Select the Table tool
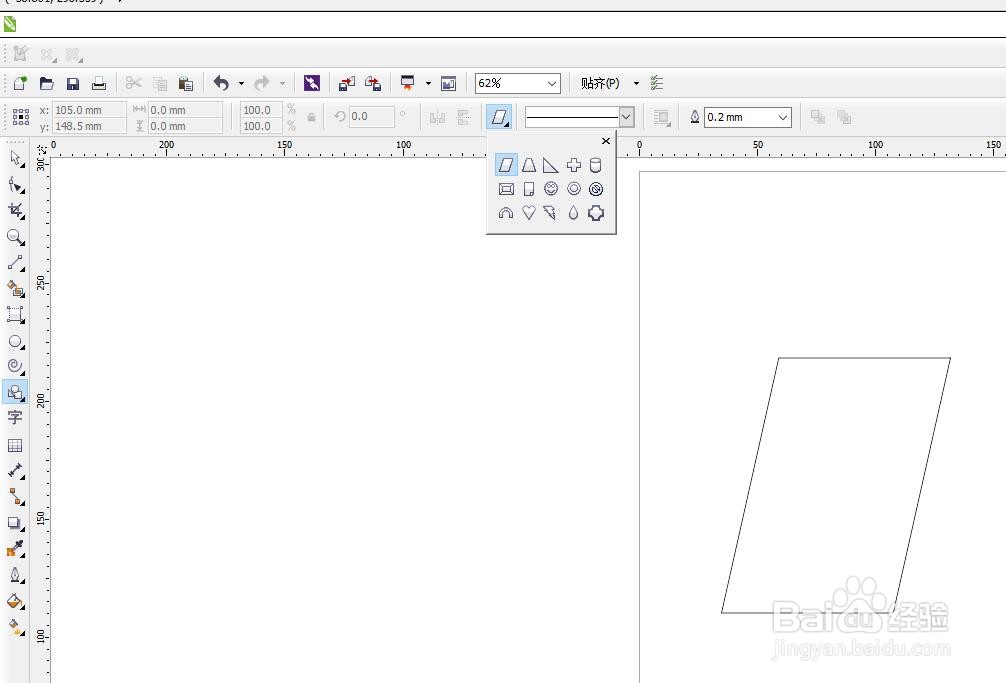Viewport: 1006px width, 683px height. (15, 445)
